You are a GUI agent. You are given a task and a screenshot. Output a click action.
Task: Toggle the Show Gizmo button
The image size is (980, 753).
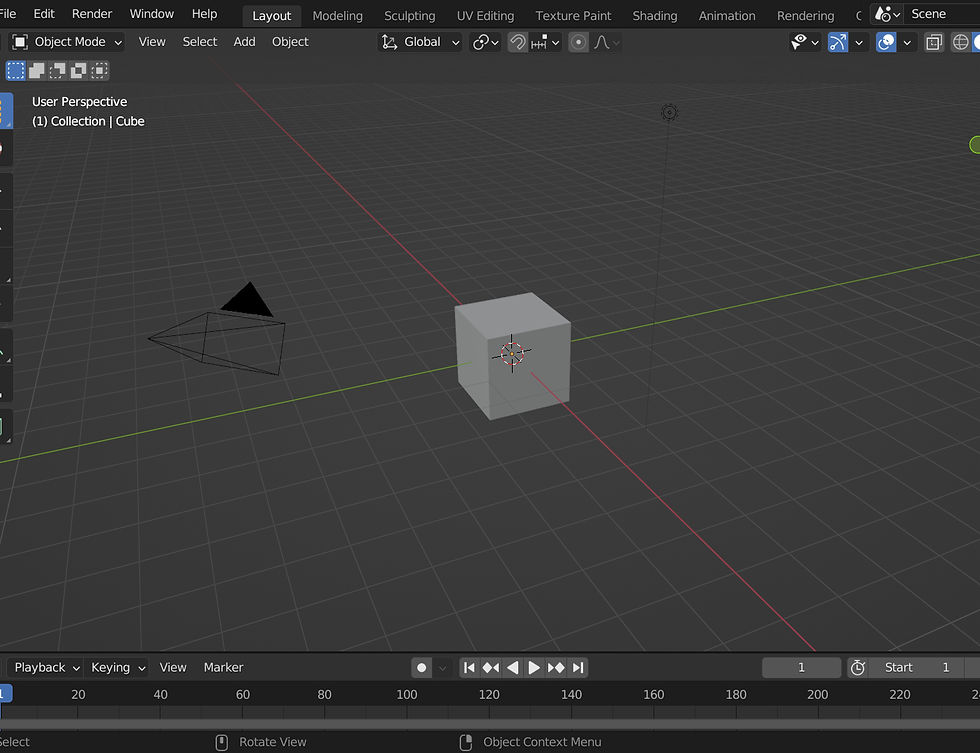838,42
